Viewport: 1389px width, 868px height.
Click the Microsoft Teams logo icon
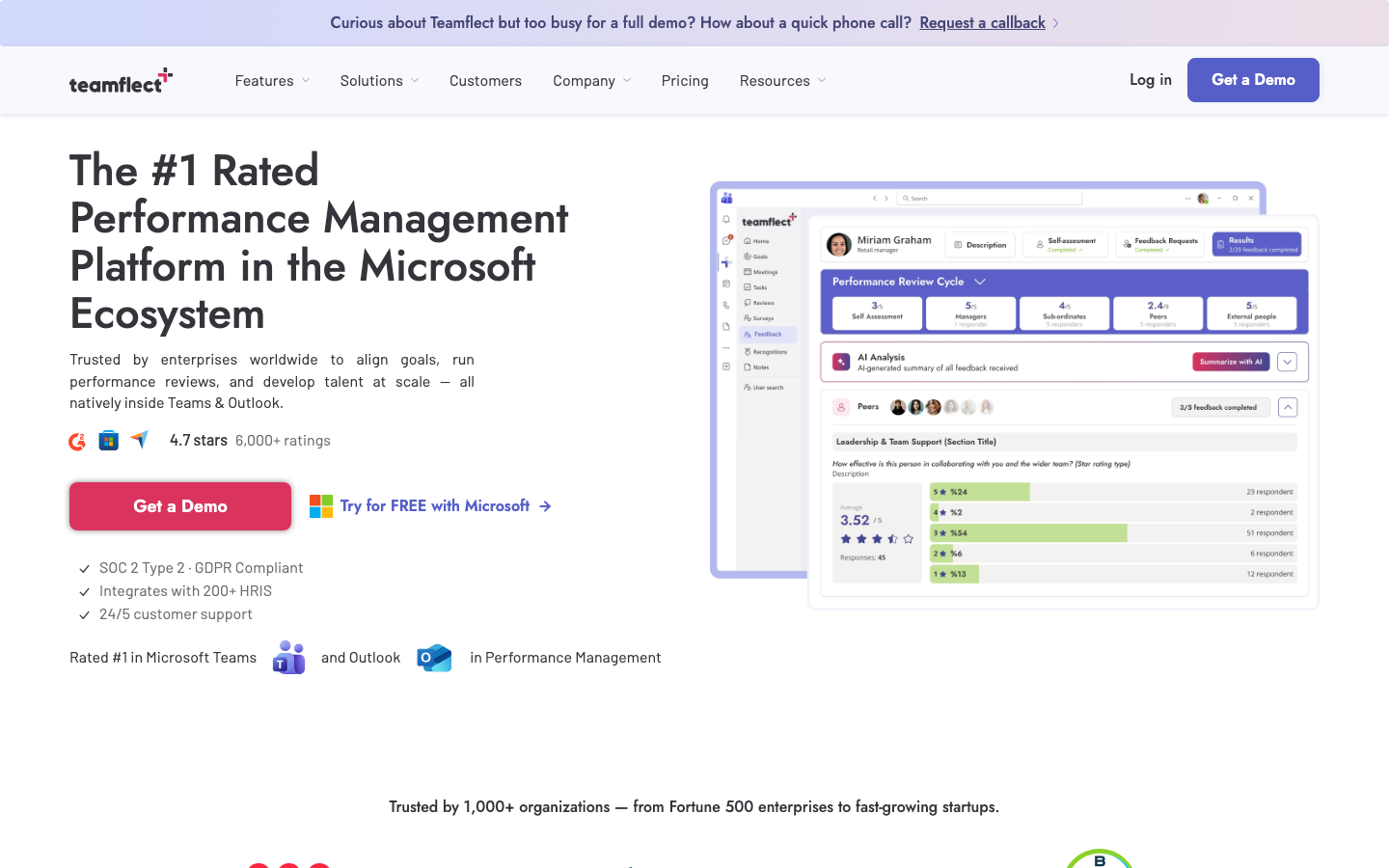click(x=288, y=658)
